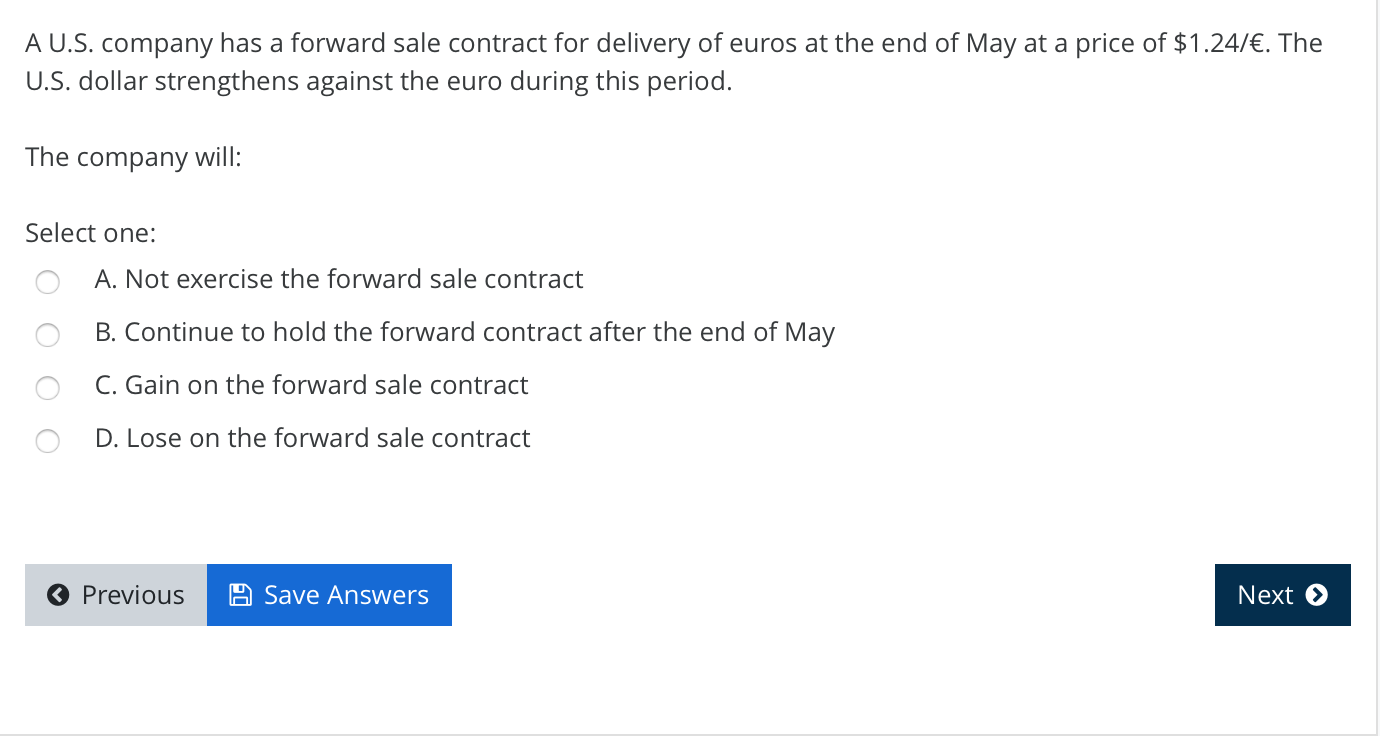Image resolution: width=1380 pixels, height=736 pixels.
Task: Select radio button for option B
Action: click(x=47, y=335)
